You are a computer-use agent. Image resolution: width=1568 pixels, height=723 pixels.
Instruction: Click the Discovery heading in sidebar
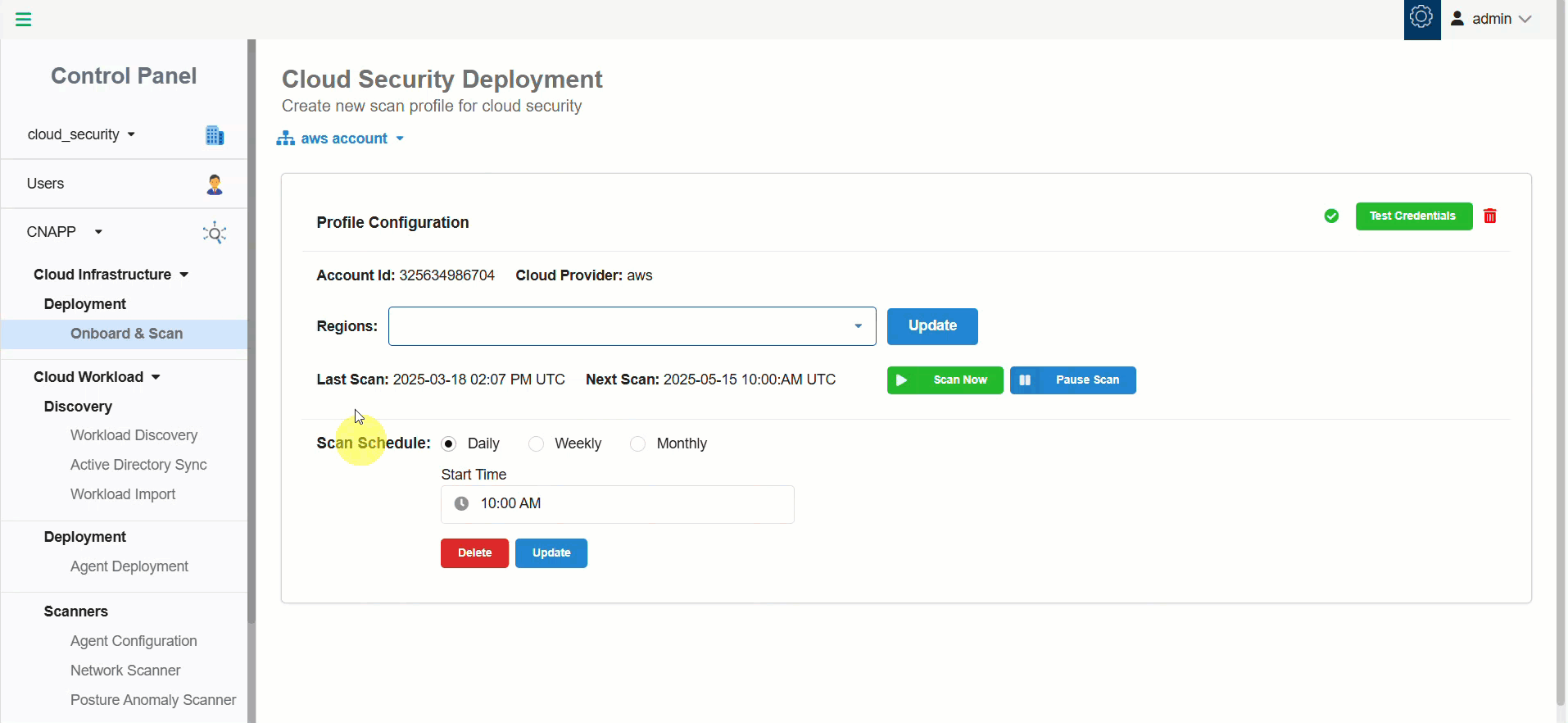coord(78,407)
